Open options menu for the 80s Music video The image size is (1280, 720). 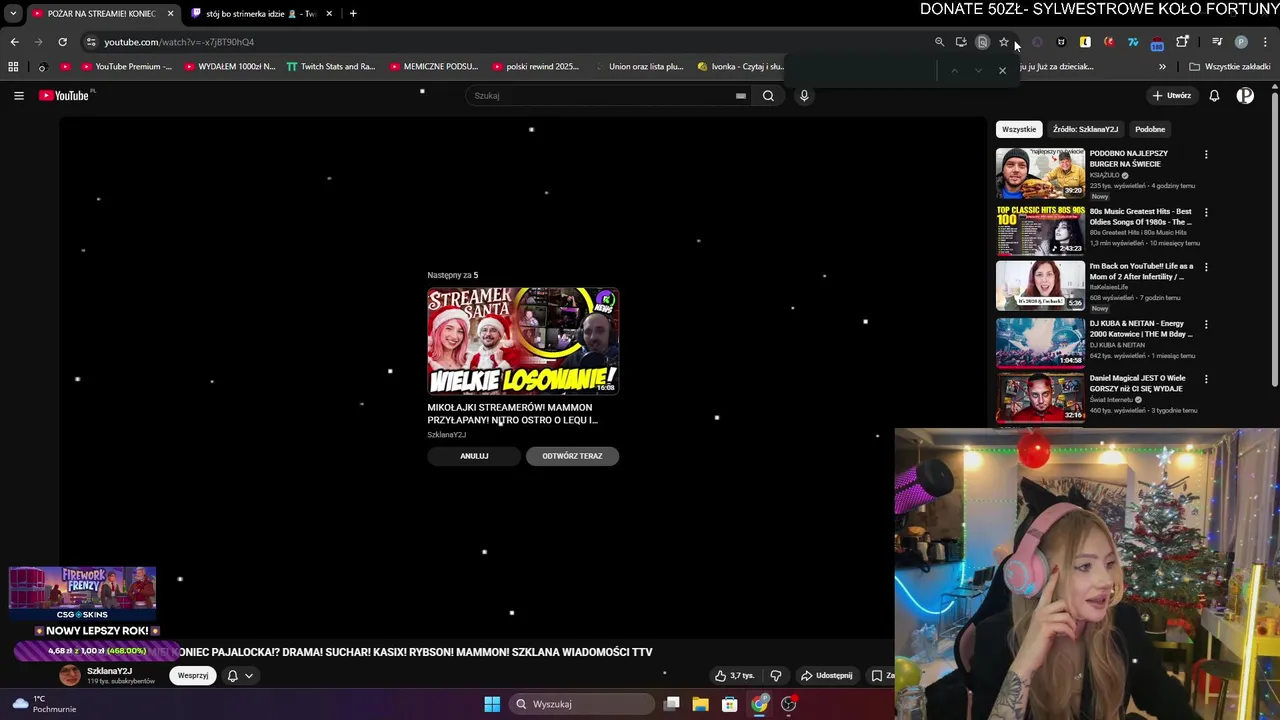pyautogui.click(x=1206, y=213)
